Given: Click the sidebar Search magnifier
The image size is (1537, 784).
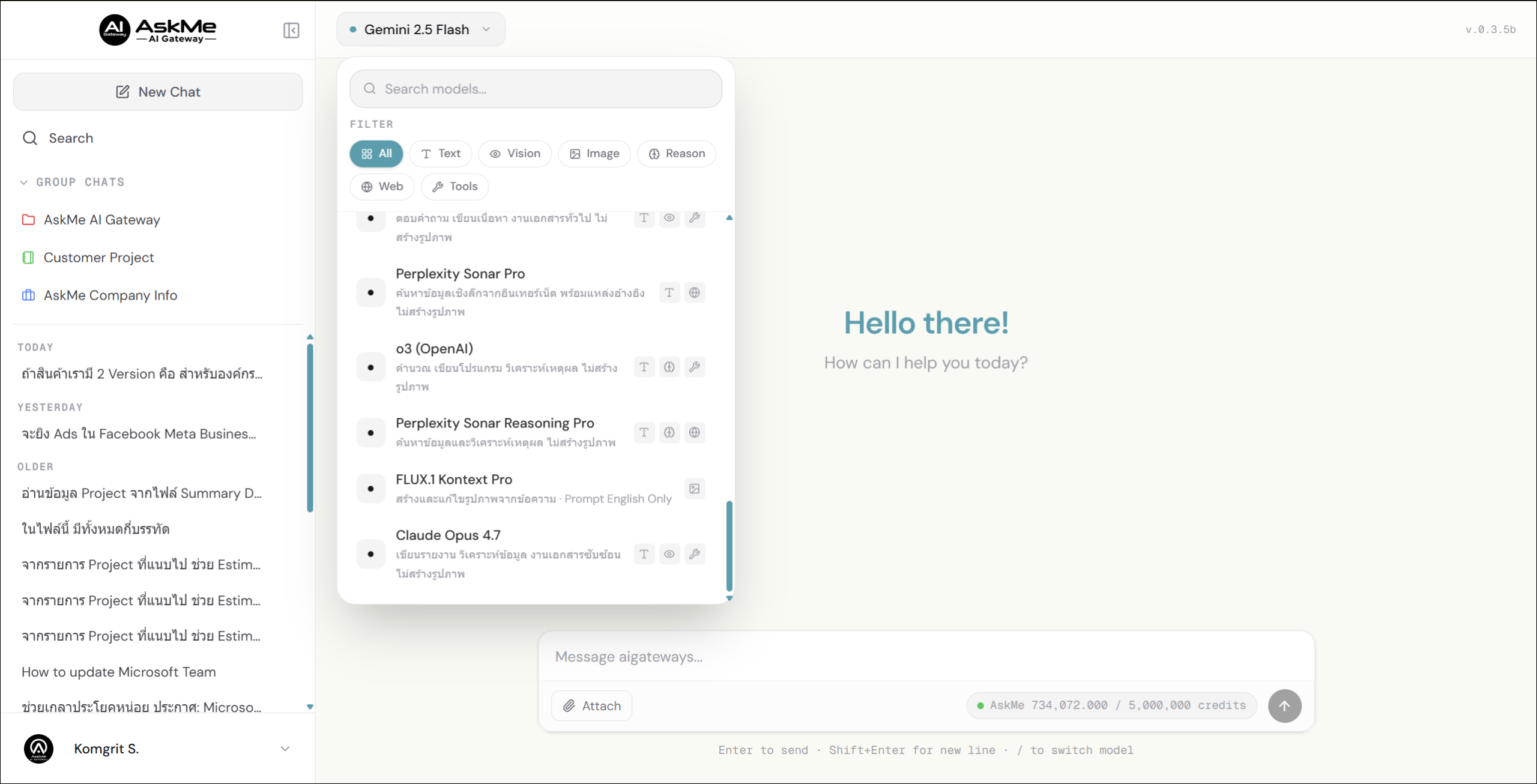Looking at the screenshot, I should coord(30,138).
